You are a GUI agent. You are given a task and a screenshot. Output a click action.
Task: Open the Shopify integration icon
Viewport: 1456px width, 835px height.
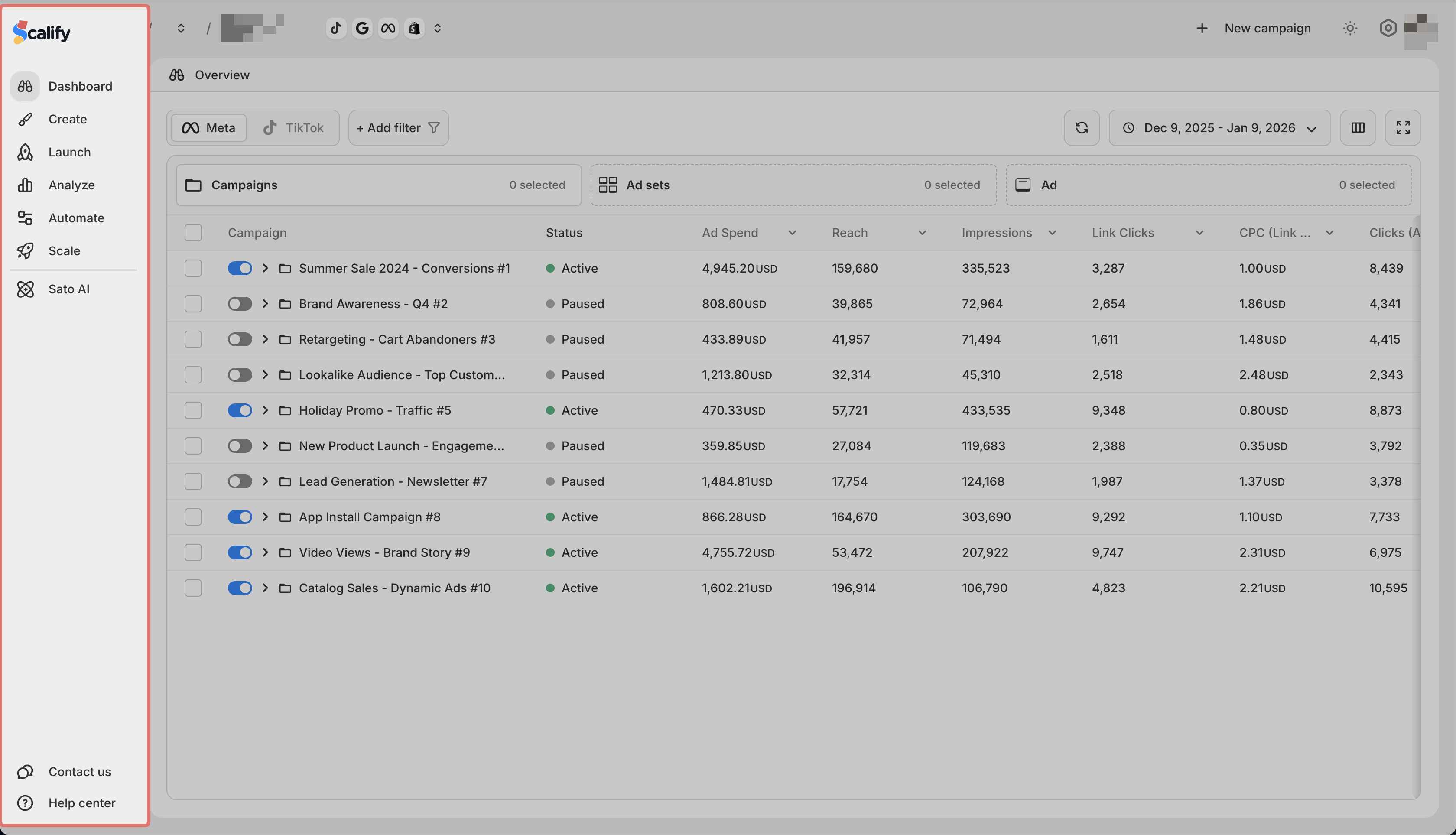coord(414,28)
